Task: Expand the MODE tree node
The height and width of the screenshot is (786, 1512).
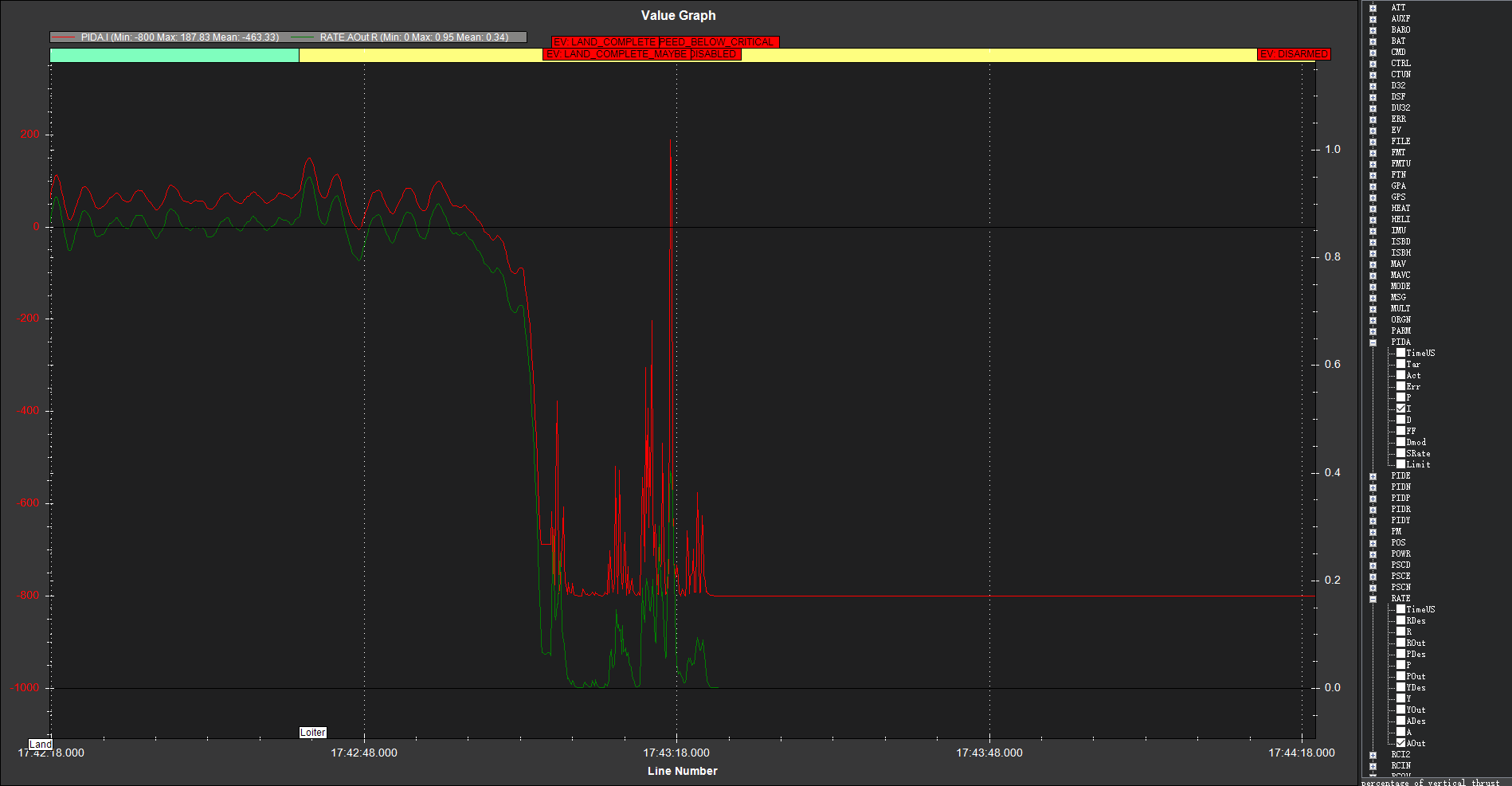Action: click(1373, 287)
